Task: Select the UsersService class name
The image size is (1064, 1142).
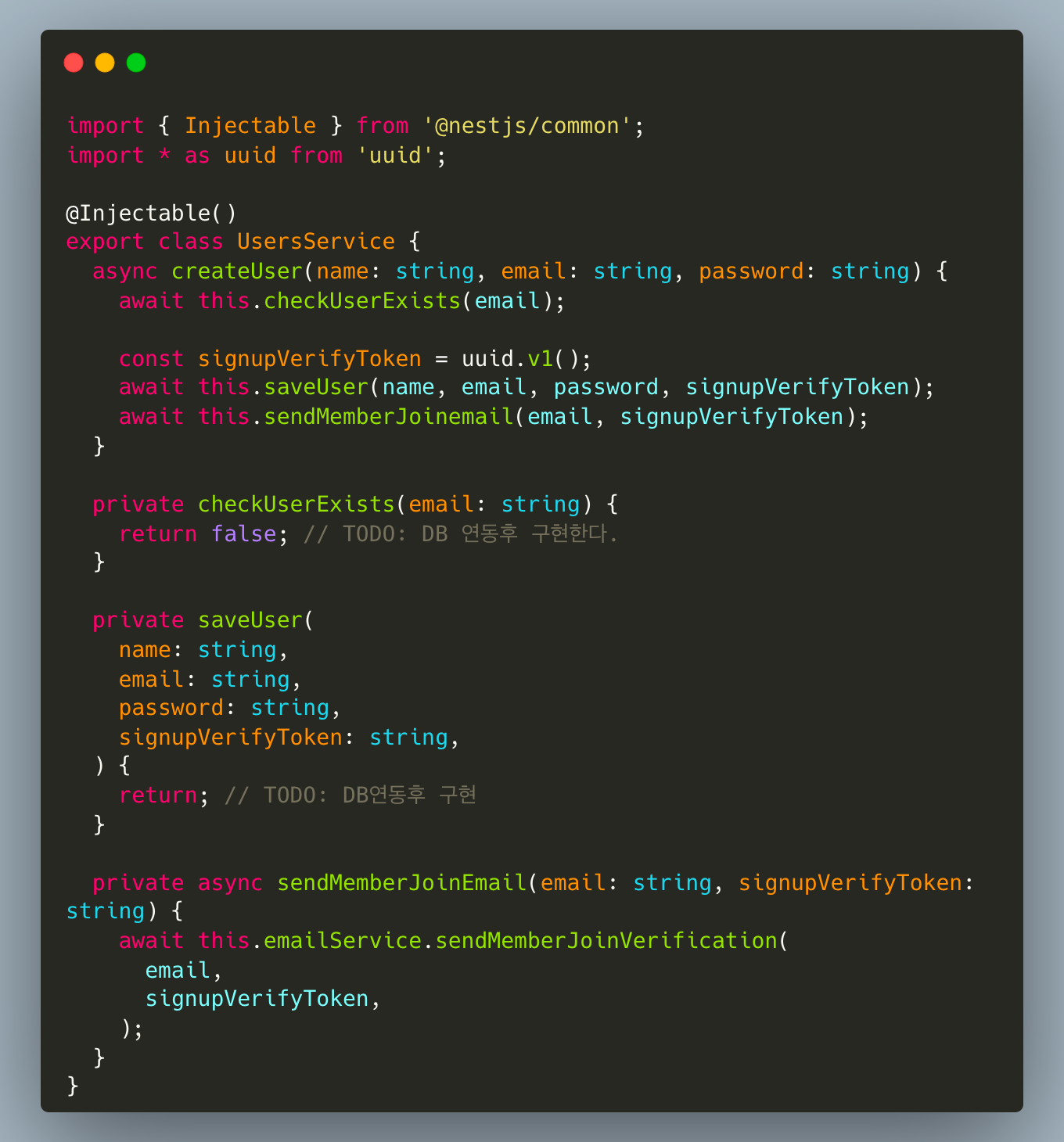Action: tap(316, 242)
